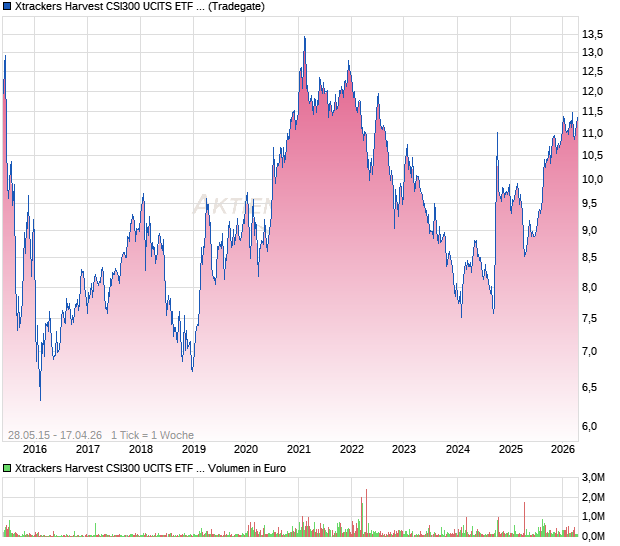Click the blue price-series legend square
Screen dimensions: 620x546
pyautogui.click(x=7, y=6)
